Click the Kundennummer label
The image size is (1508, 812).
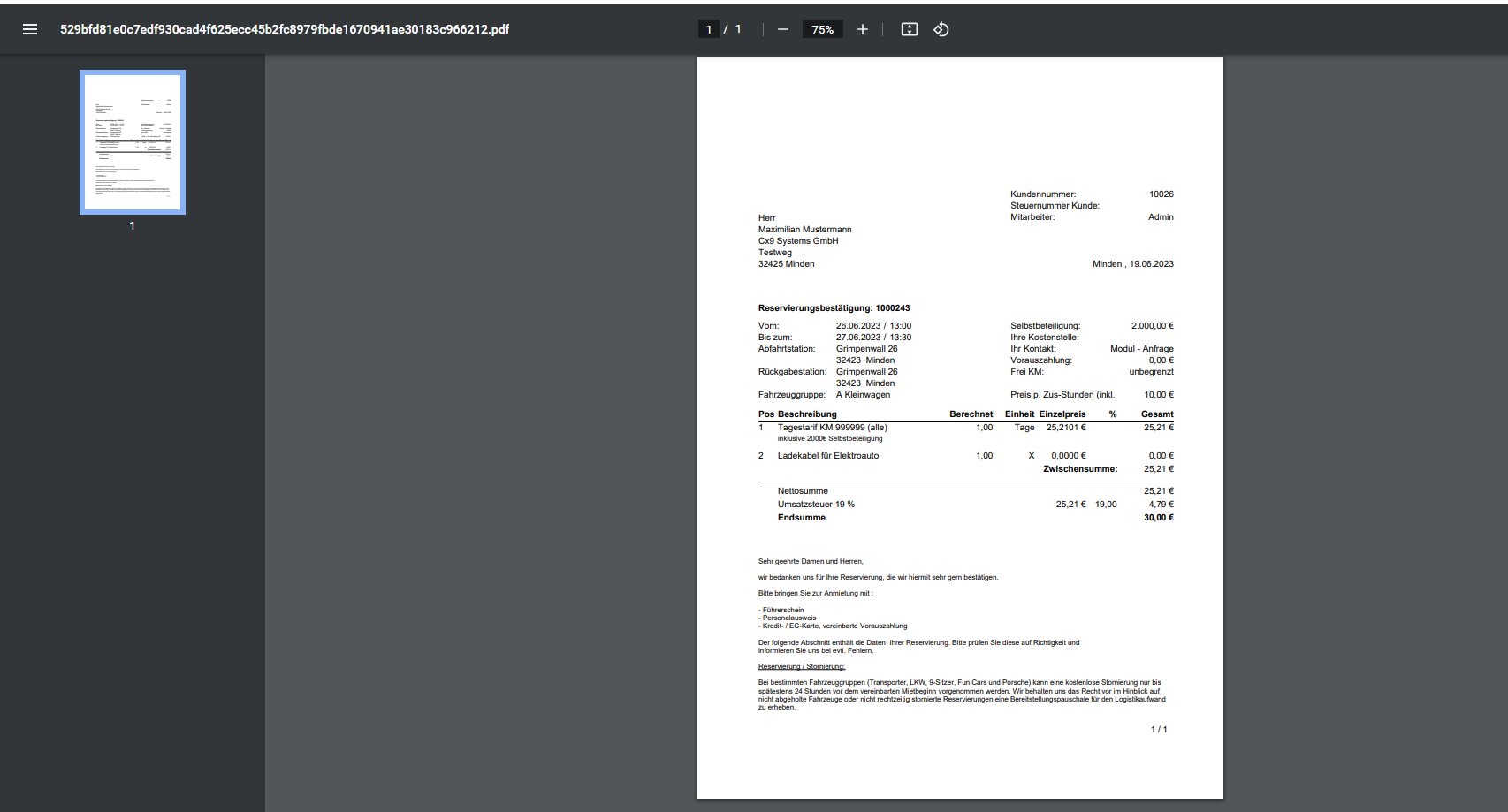tap(1043, 194)
